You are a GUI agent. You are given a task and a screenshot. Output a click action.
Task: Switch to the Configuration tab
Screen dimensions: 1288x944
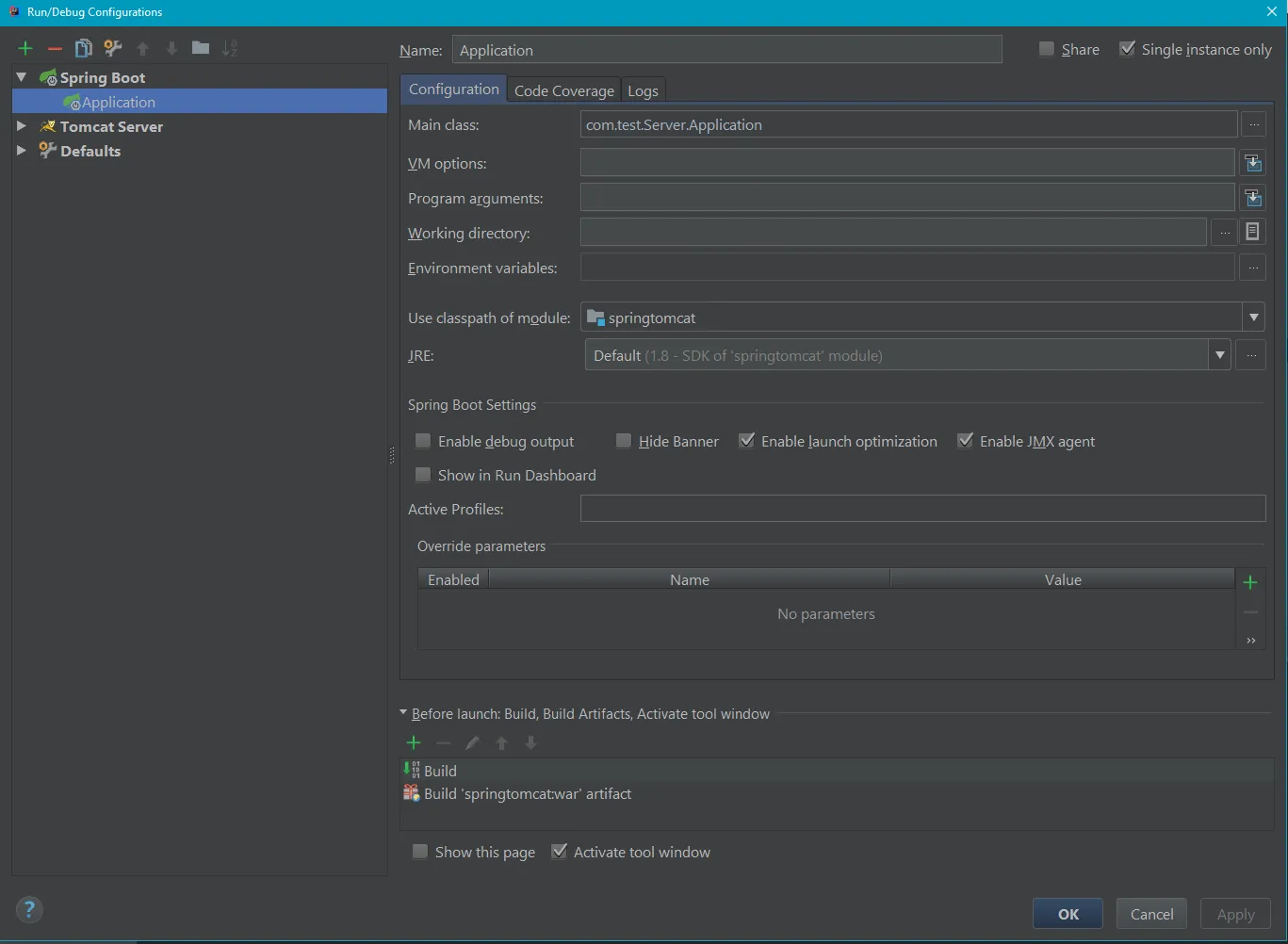[x=454, y=90]
